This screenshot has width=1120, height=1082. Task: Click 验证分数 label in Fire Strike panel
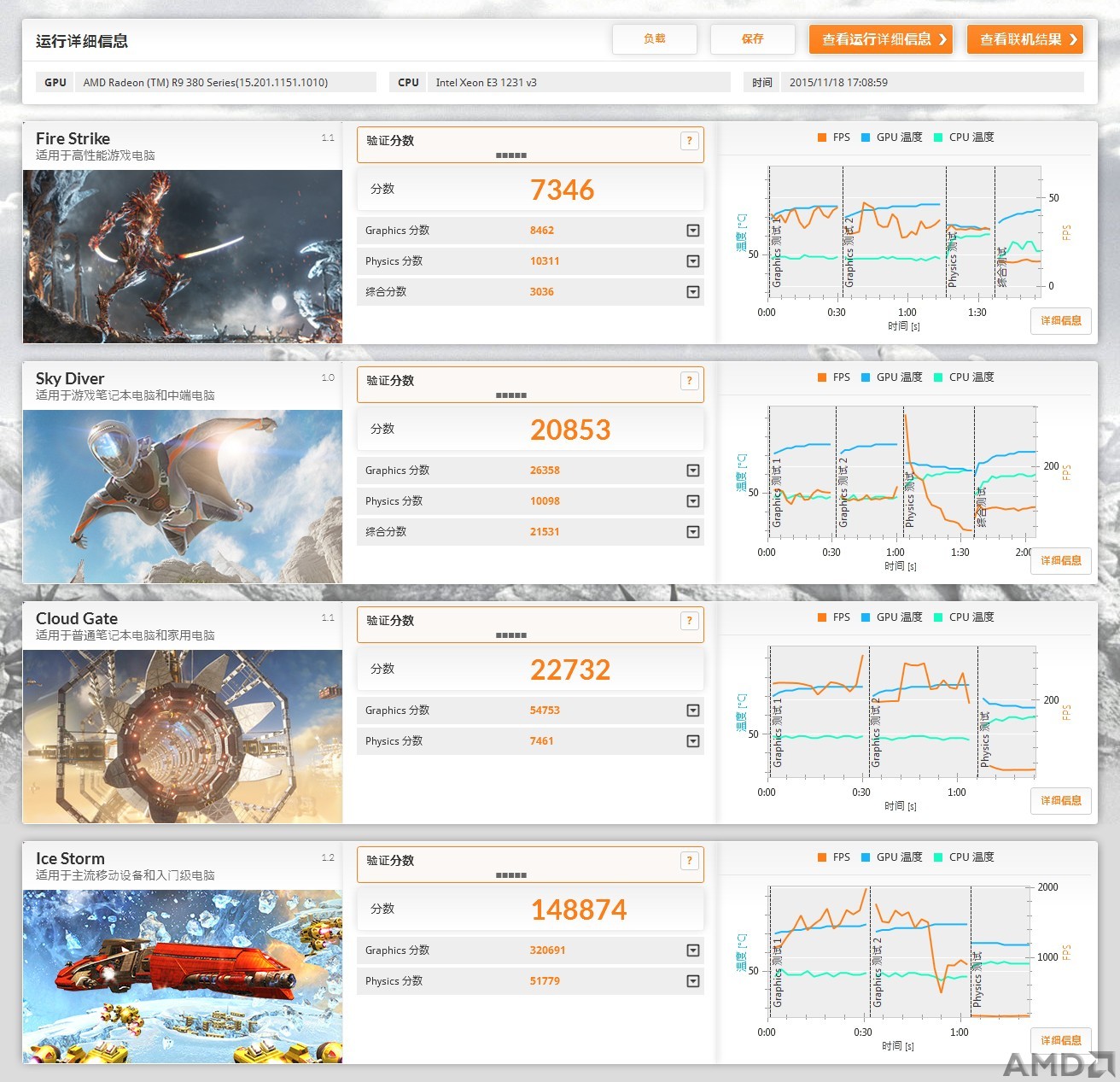click(x=390, y=141)
